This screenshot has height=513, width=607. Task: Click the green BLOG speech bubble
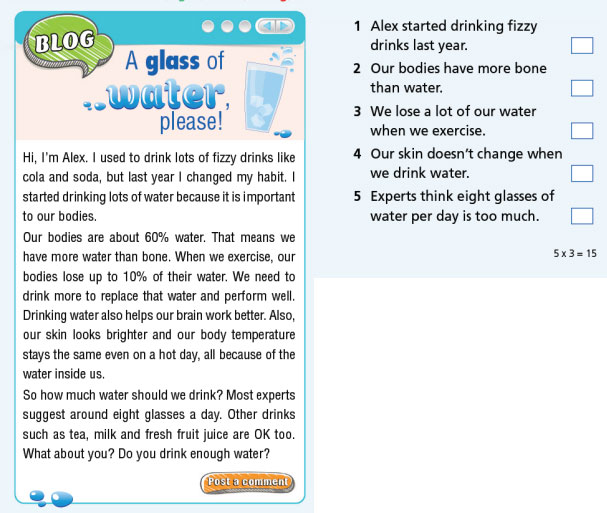coord(65,43)
